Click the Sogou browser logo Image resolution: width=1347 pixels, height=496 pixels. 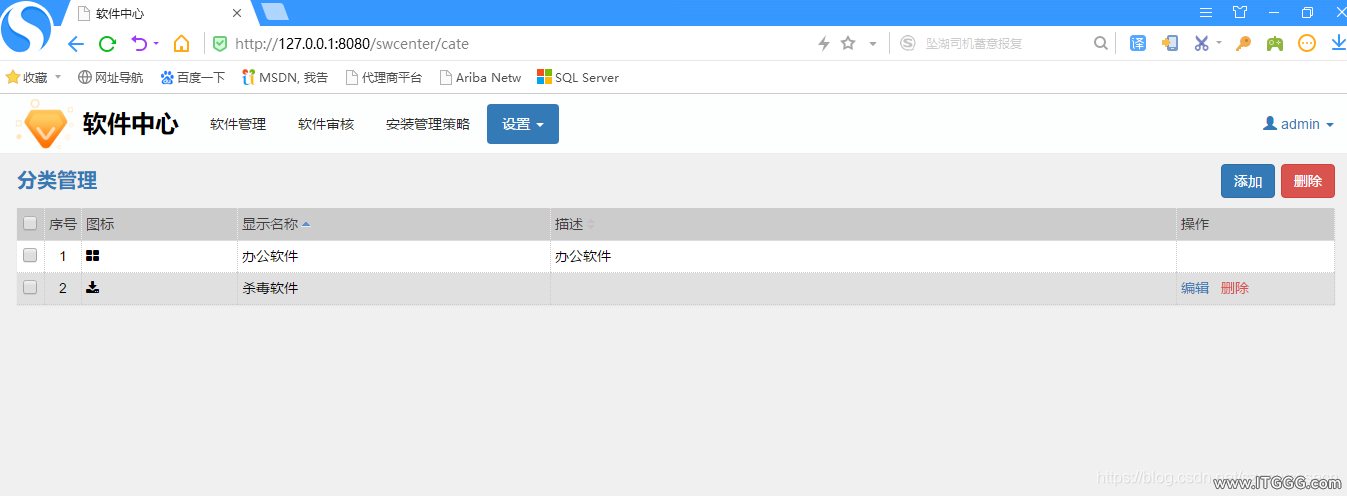click(27, 27)
